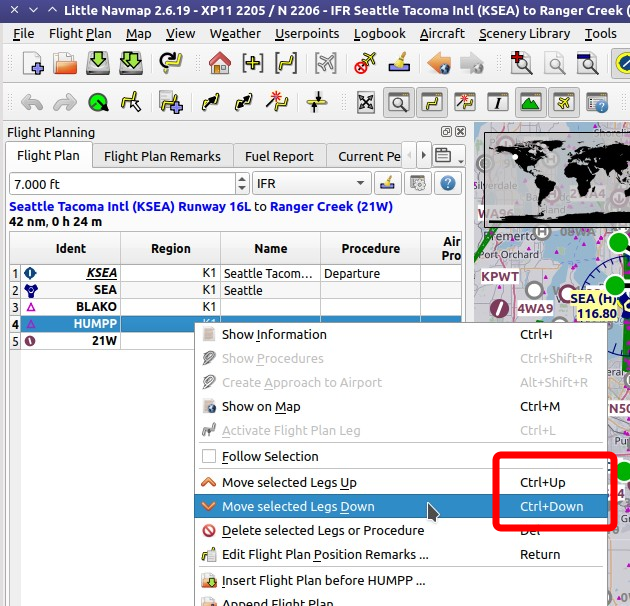Click the blue help button beside IFR
The image size is (630, 606).
[448, 184]
